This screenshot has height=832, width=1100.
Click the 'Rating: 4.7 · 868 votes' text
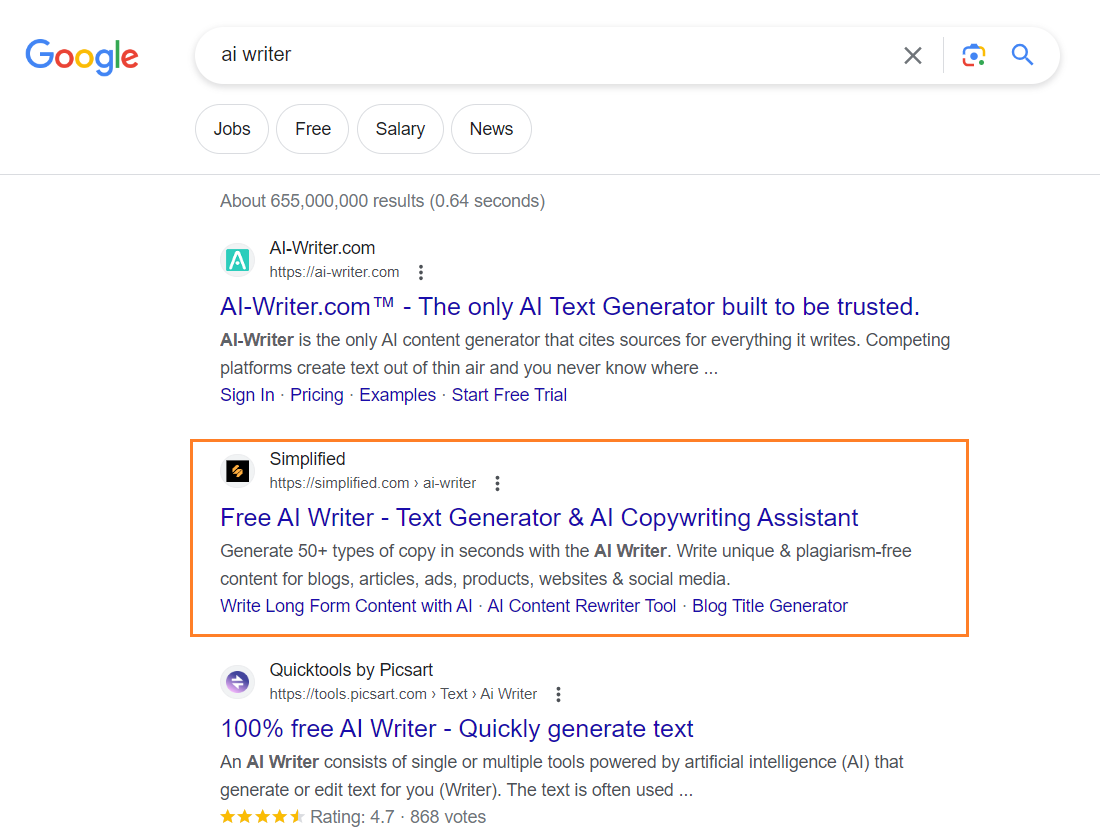[398, 817]
